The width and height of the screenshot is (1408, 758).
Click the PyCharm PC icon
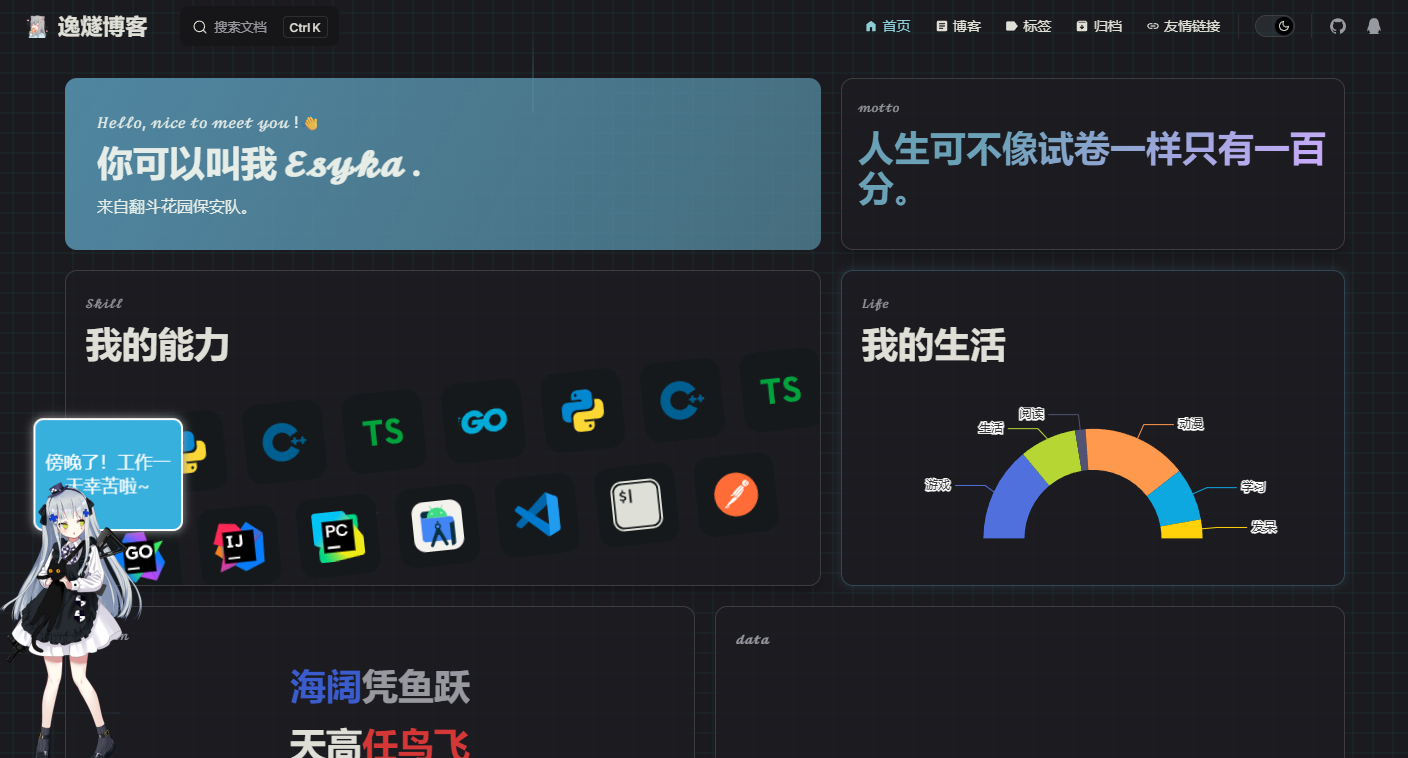338,537
